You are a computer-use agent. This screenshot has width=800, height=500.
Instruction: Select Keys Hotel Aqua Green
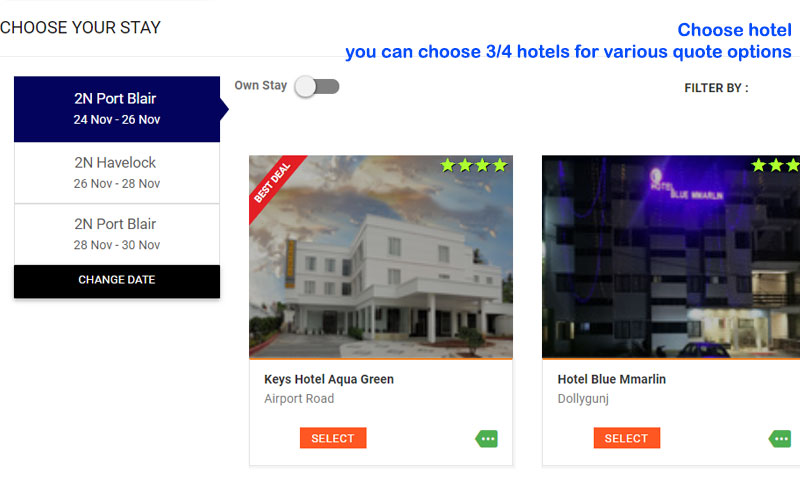333,438
